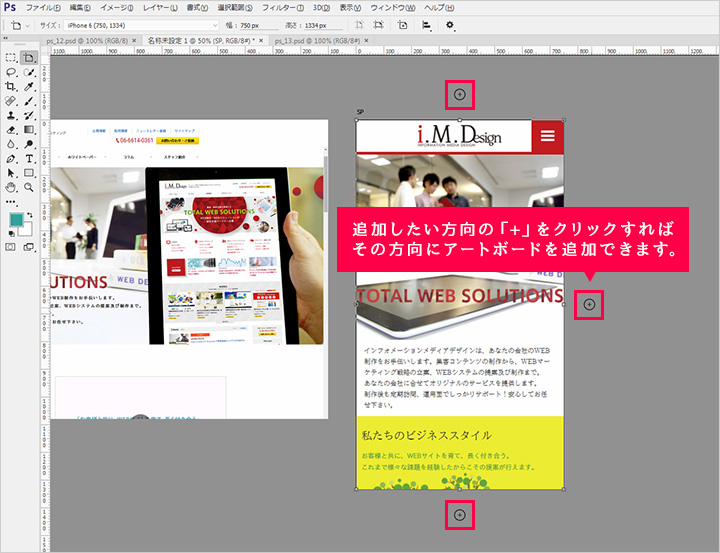The width and height of the screenshot is (720, 553).
Task: Select the Horizontal Type tool
Action: click(x=28, y=159)
